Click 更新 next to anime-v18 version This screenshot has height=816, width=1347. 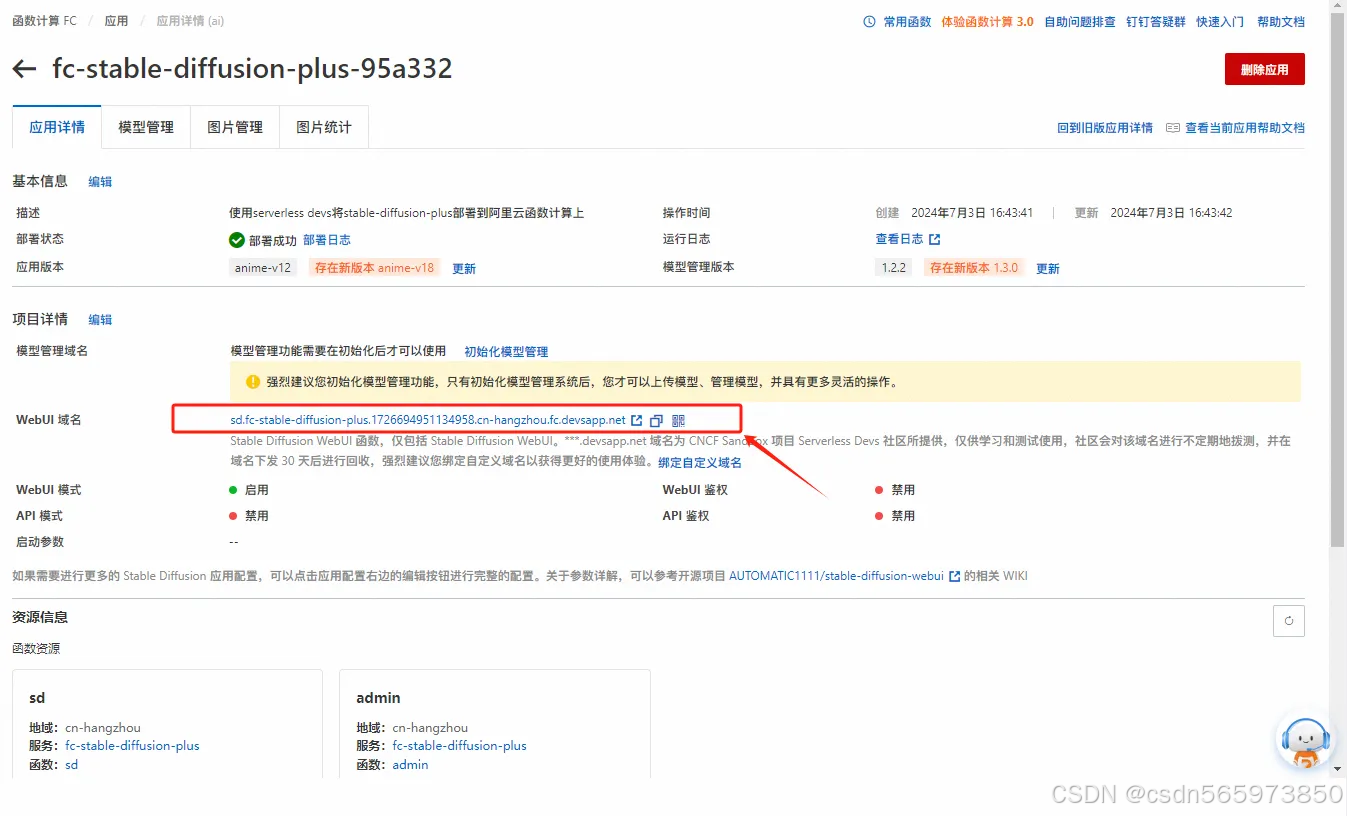click(x=464, y=269)
